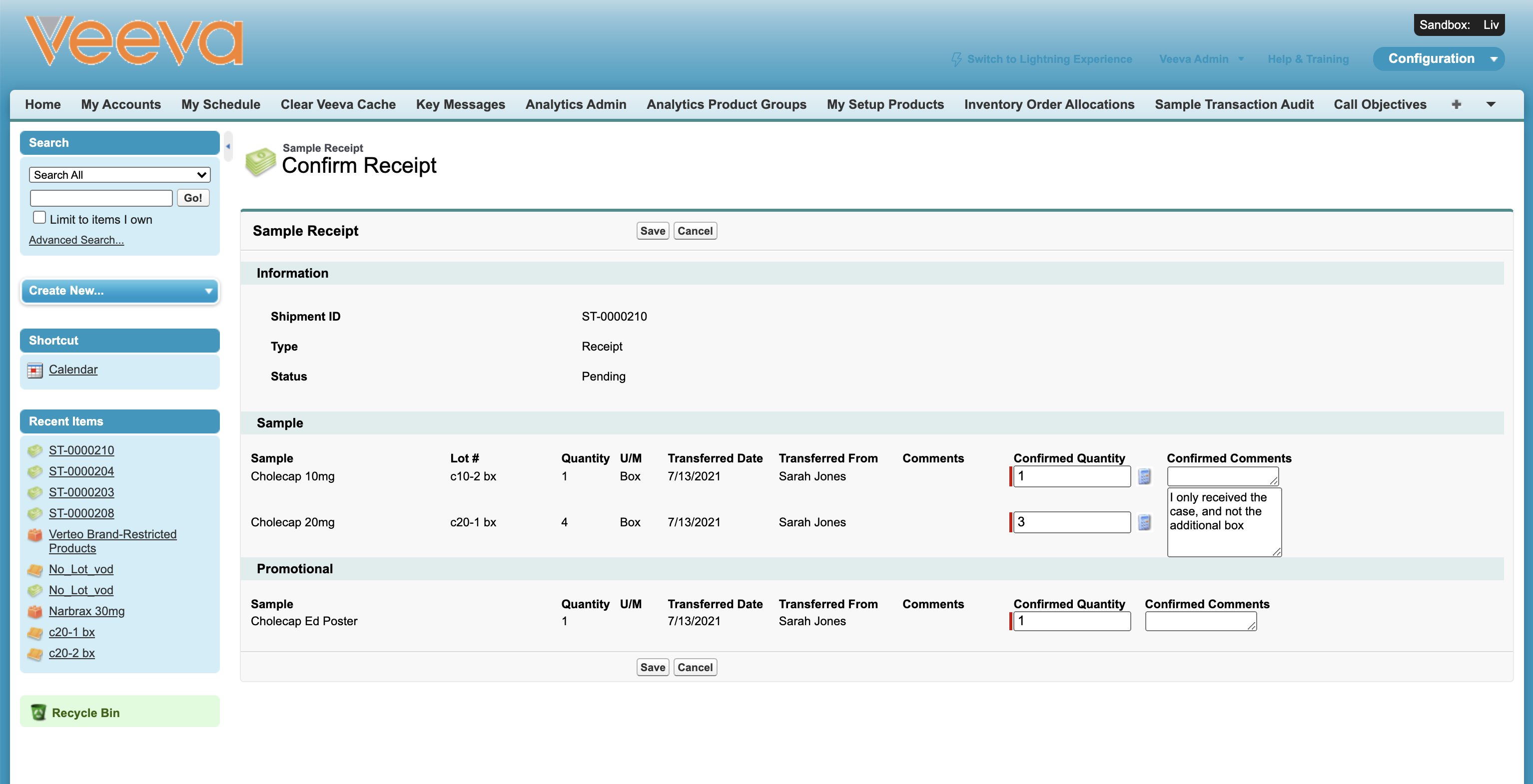This screenshot has width=1533, height=784.
Task: Open the Sample Transaction Audit tab
Action: click(x=1234, y=105)
